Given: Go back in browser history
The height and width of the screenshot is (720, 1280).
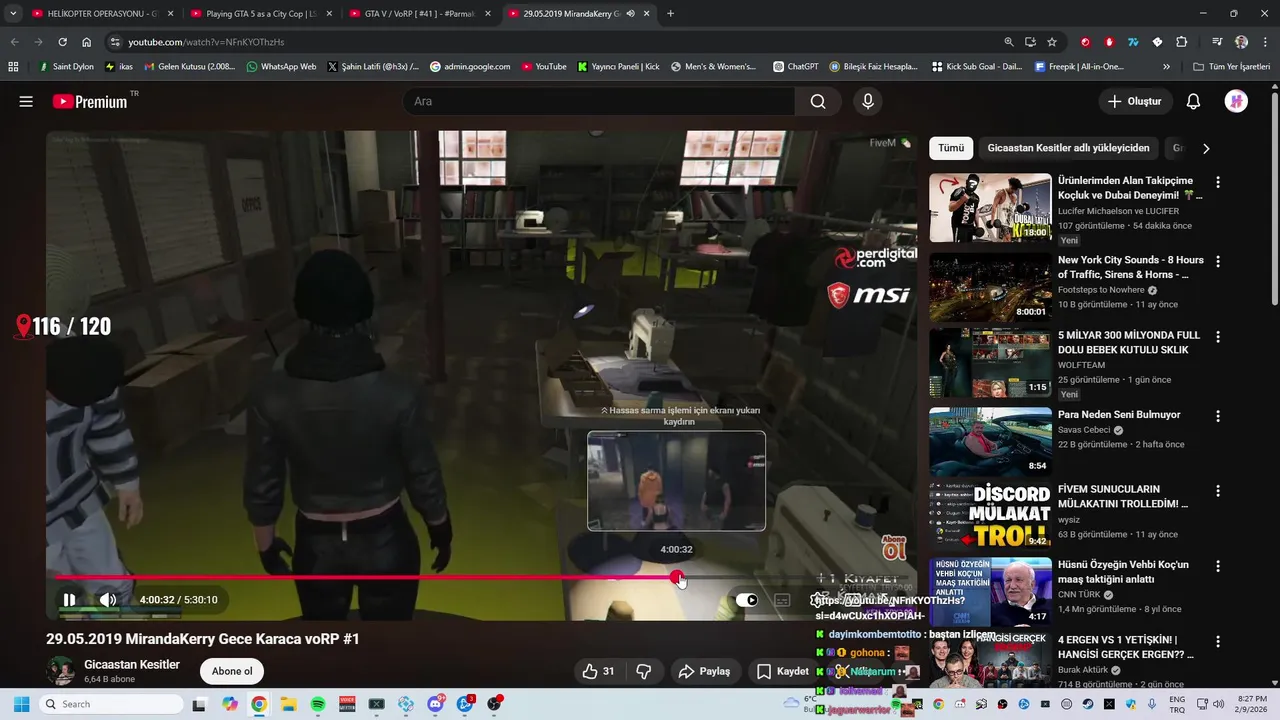Looking at the screenshot, I should tap(14, 42).
